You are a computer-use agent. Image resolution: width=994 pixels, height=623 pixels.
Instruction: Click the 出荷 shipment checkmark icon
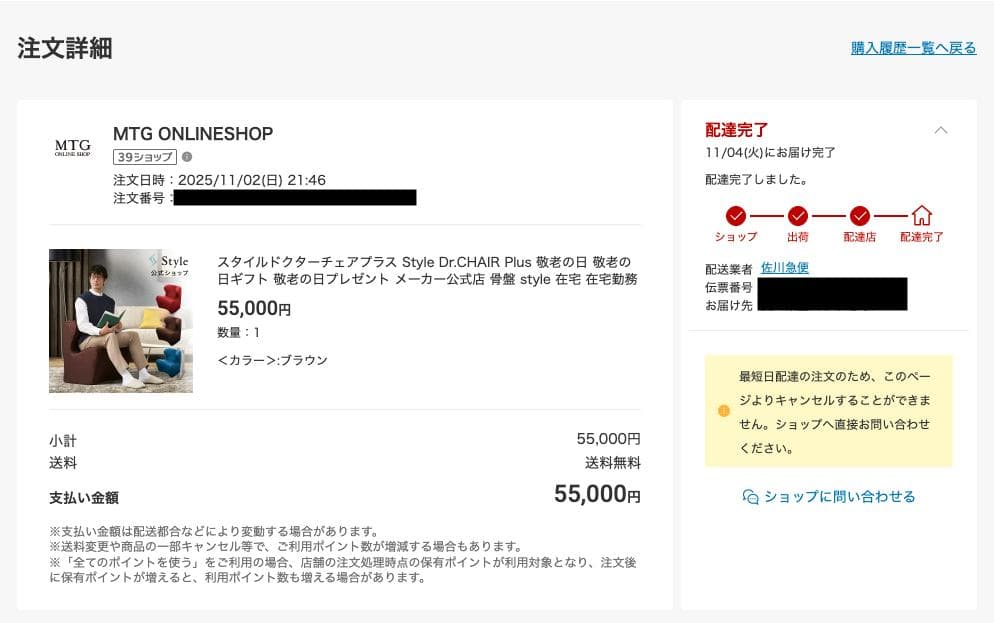[798, 216]
